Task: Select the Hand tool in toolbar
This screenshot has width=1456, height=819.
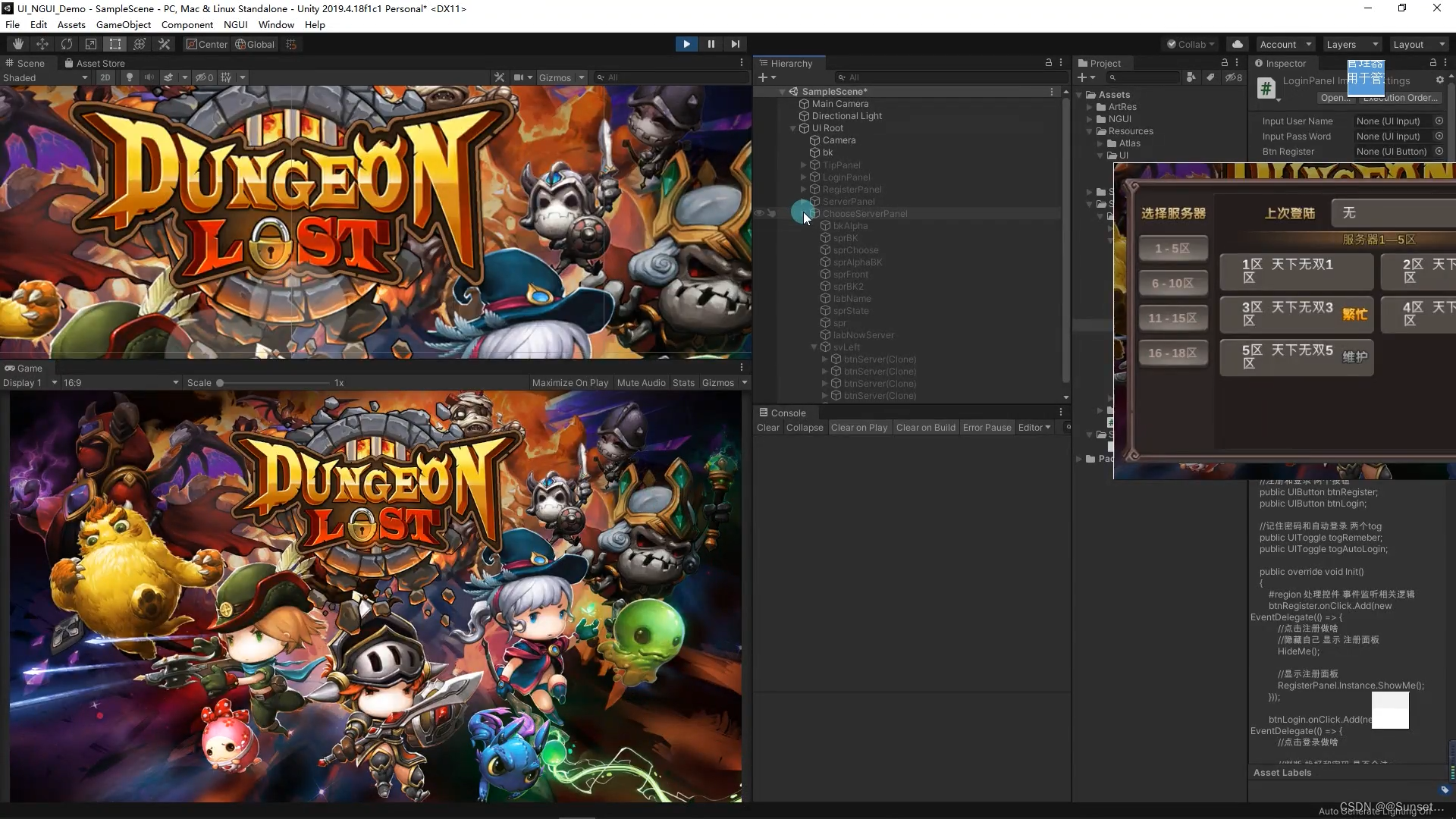Action: pyautogui.click(x=18, y=44)
